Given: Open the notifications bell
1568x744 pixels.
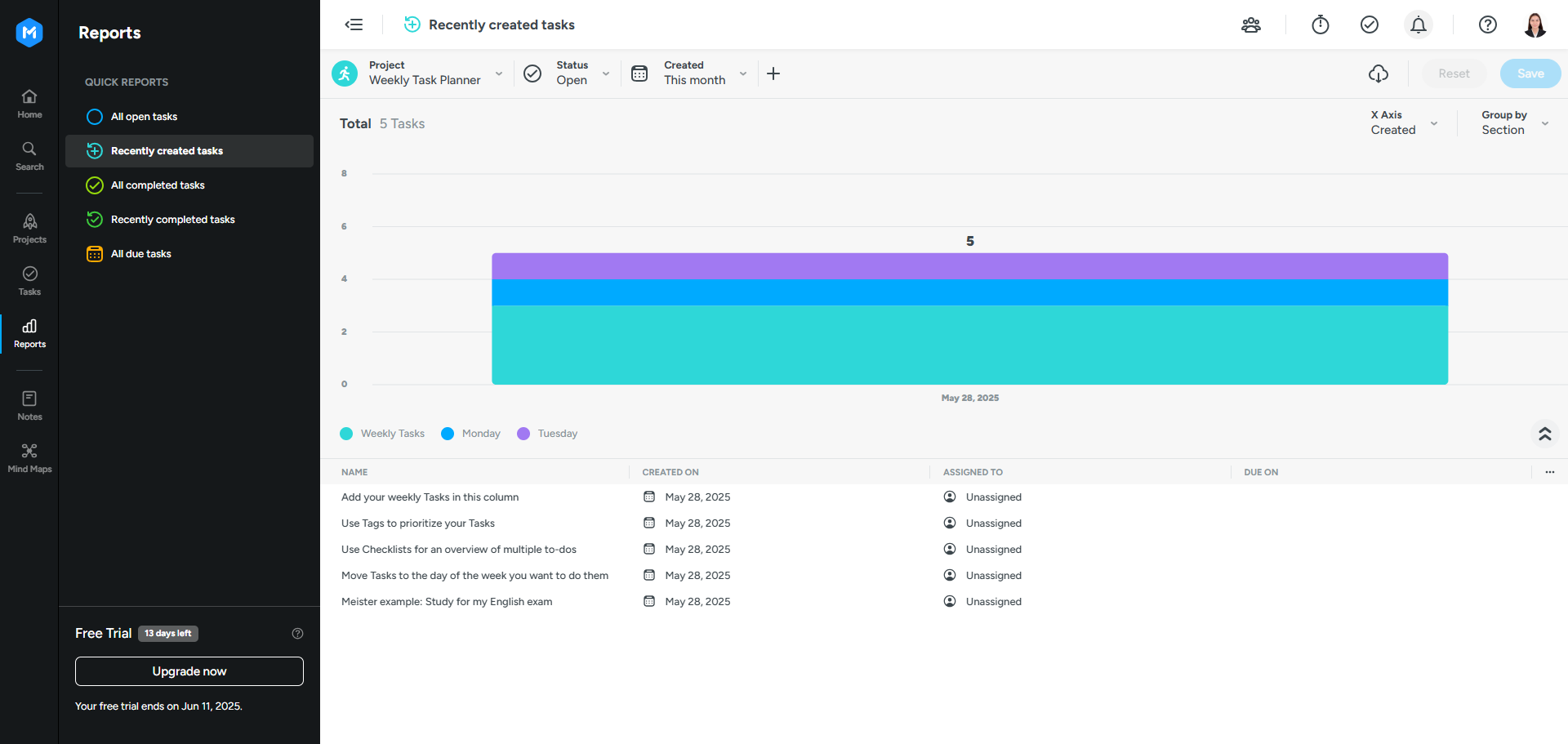Looking at the screenshot, I should [x=1418, y=25].
